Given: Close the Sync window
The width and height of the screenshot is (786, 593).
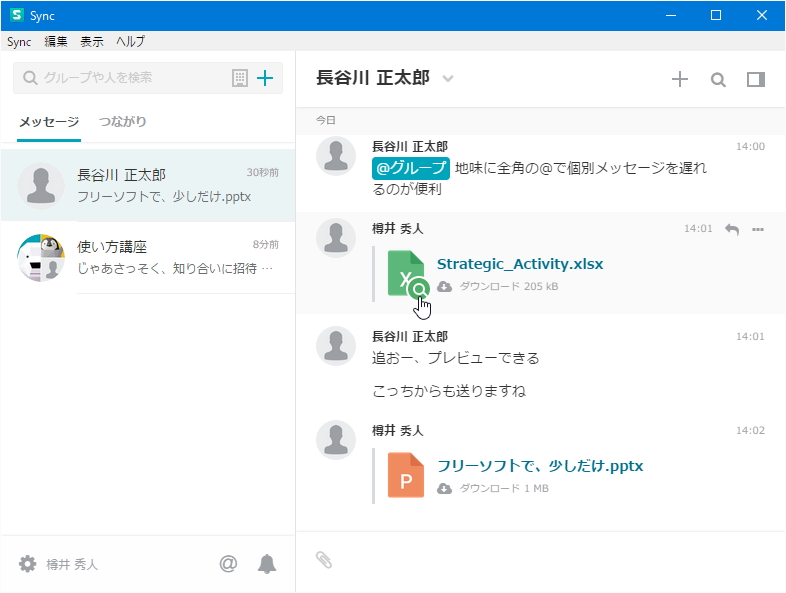Looking at the screenshot, I should (x=761, y=16).
